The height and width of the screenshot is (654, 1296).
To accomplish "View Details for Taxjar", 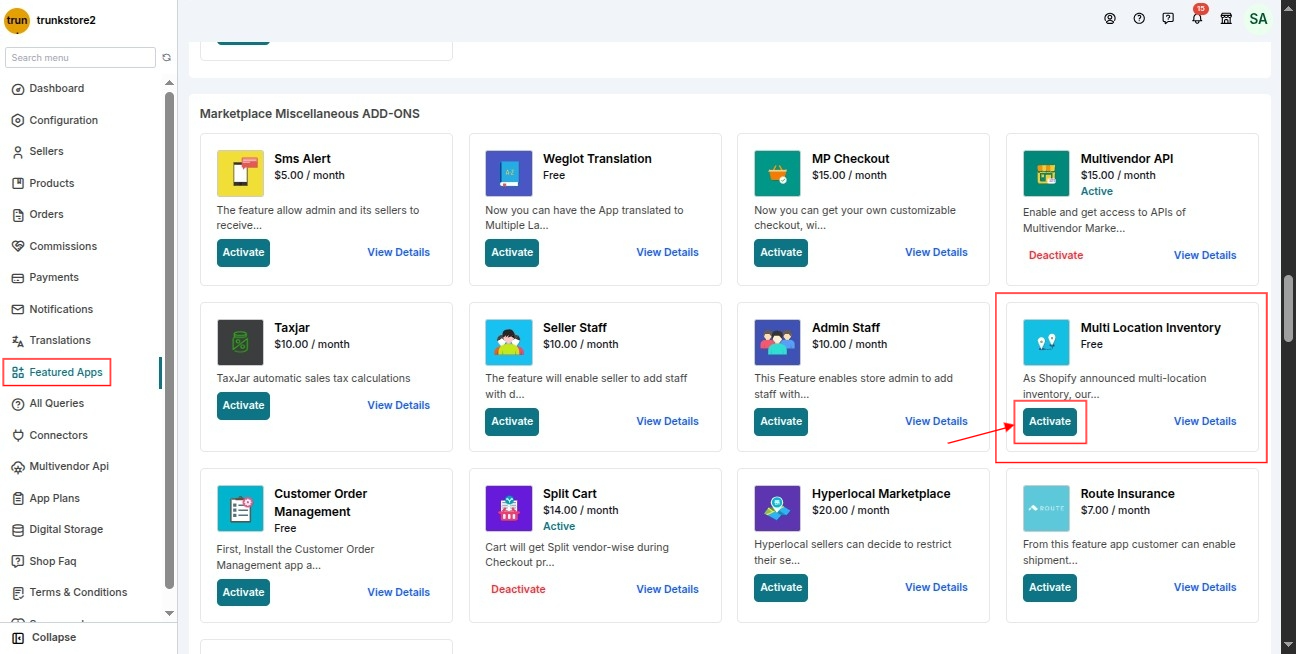I will tap(399, 405).
